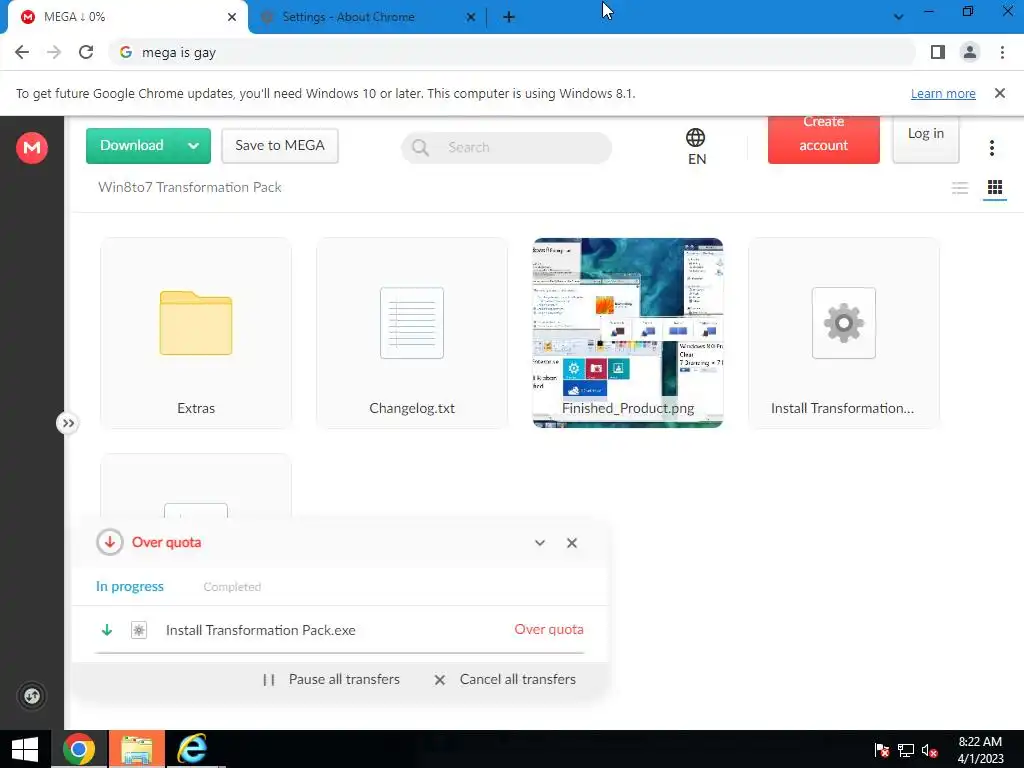The image size is (1024, 768).
Task: Click the red Over quota status text
Action: (549, 630)
